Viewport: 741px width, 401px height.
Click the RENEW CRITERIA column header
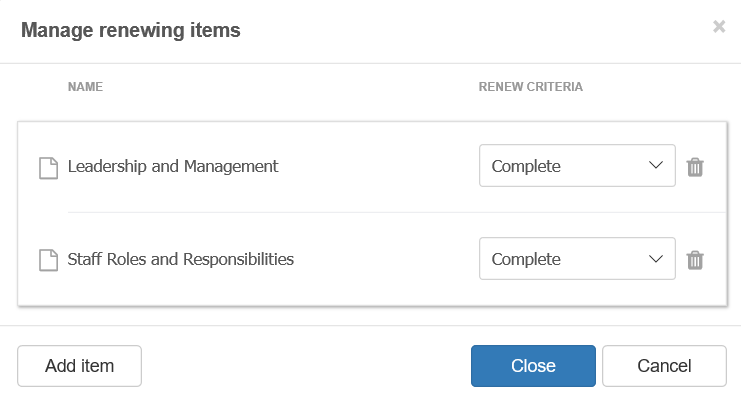point(530,87)
